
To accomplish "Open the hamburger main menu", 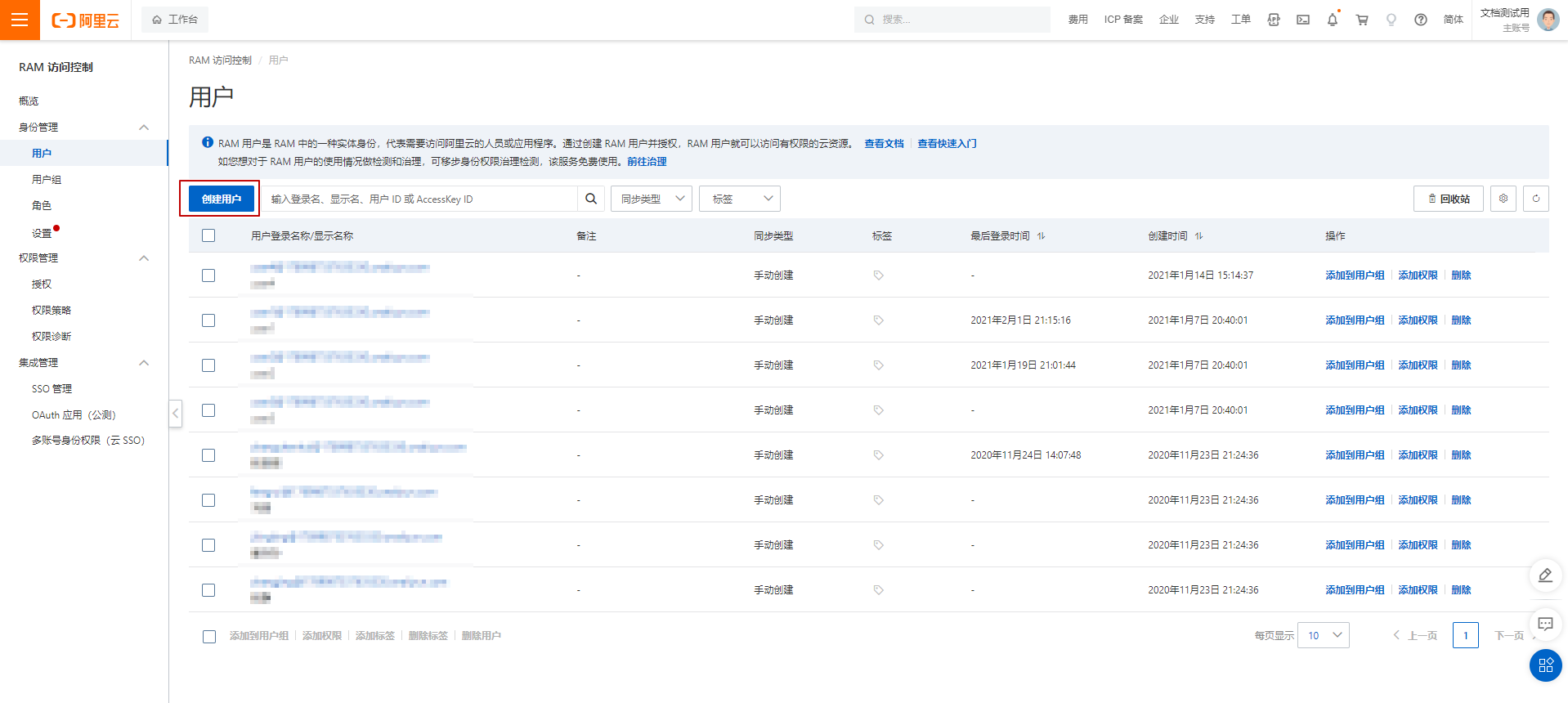I will pyautogui.click(x=20, y=20).
